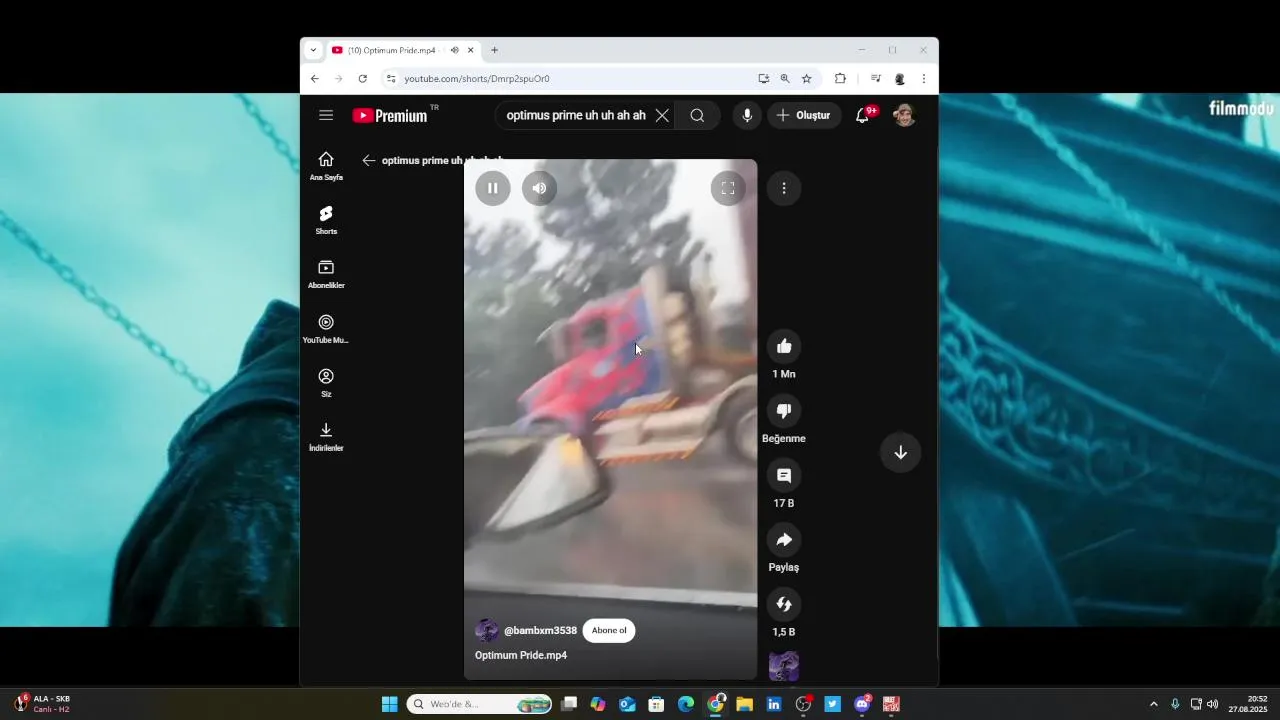Open the sound thumbnail under remix
Screen dimensions: 1280x720
pyautogui.click(x=784, y=666)
